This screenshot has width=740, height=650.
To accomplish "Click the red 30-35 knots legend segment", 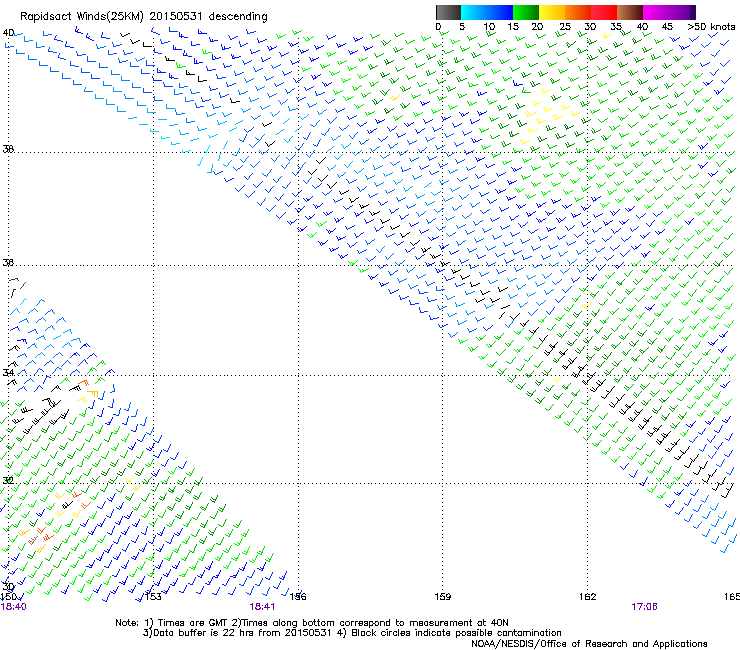I will (x=604, y=12).
